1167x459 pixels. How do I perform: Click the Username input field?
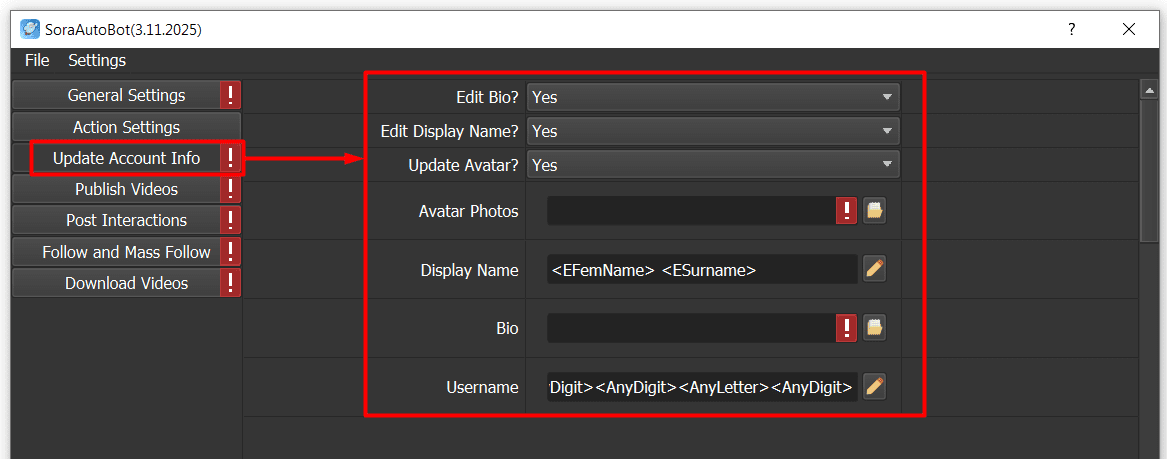click(703, 387)
